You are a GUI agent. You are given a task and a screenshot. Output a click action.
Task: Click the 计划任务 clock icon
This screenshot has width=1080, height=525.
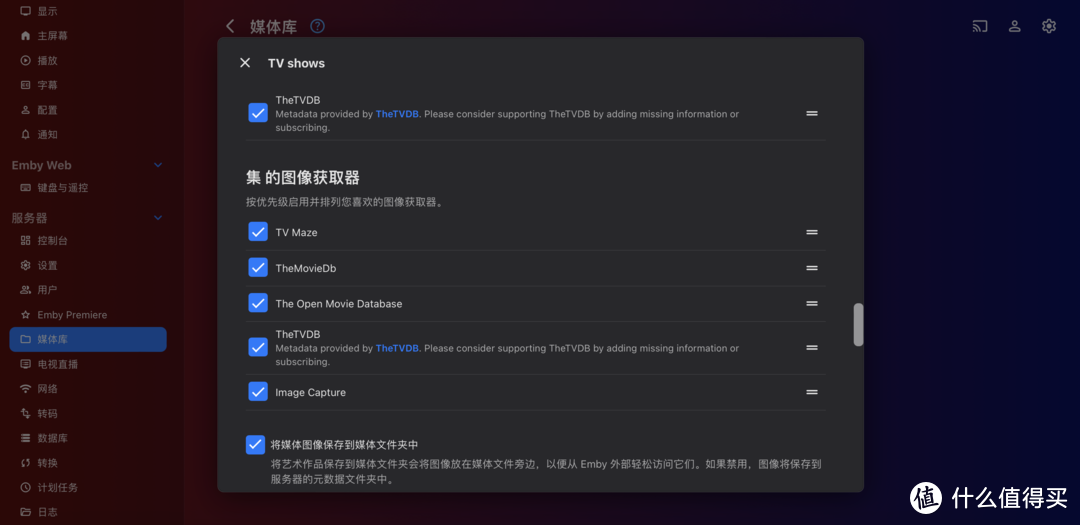[25, 488]
